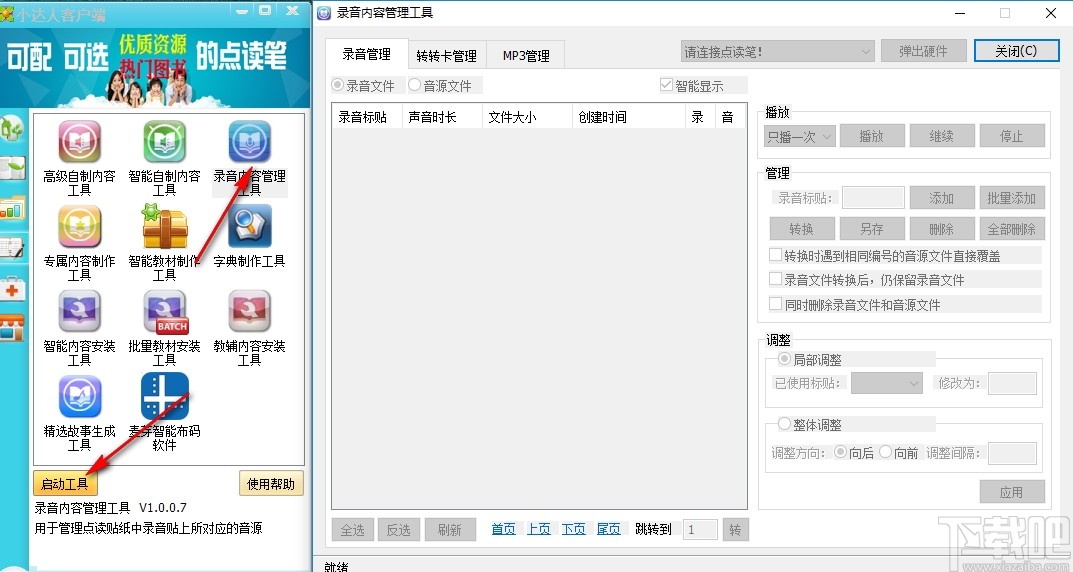Select the 字典制作工具 magnifier icon
Image resolution: width=1073 pixels, height=572 pixels.
249,226
